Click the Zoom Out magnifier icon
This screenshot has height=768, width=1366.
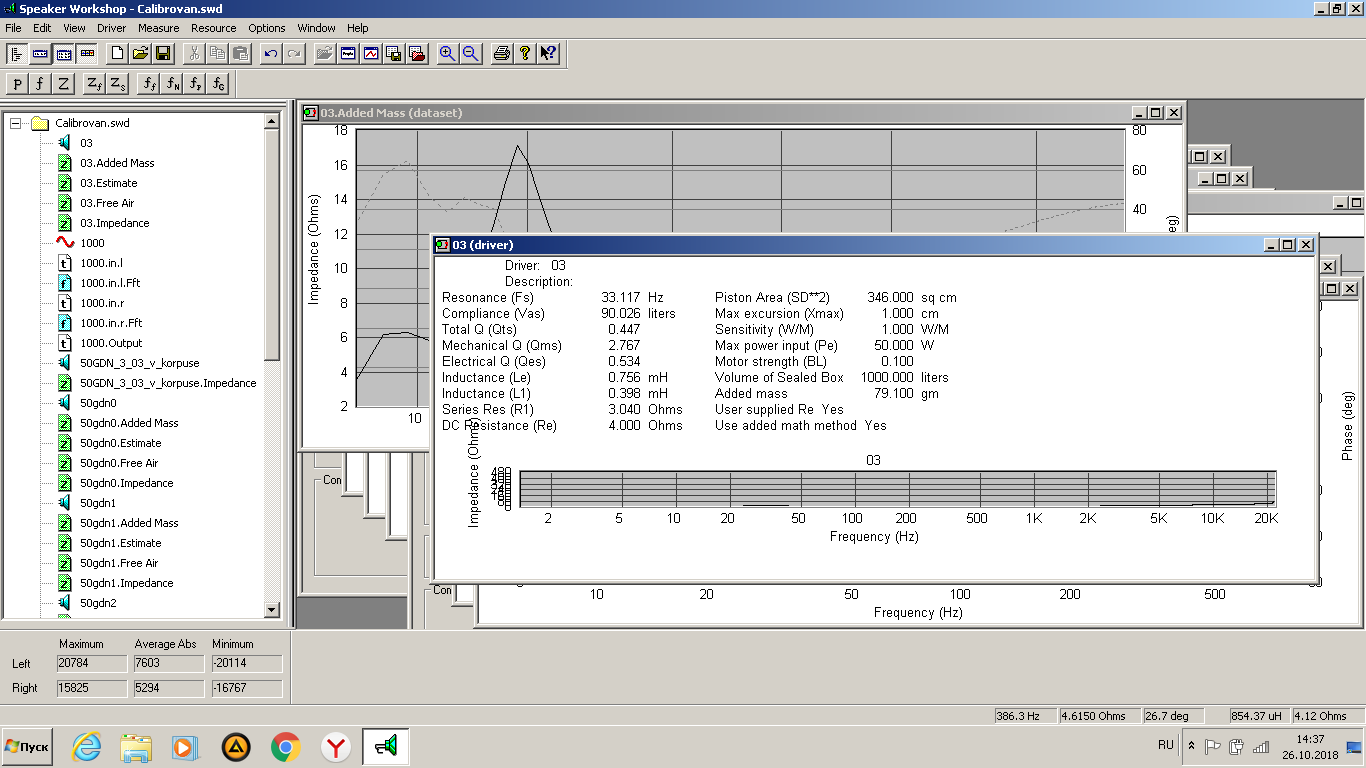(x=470, y=54)
